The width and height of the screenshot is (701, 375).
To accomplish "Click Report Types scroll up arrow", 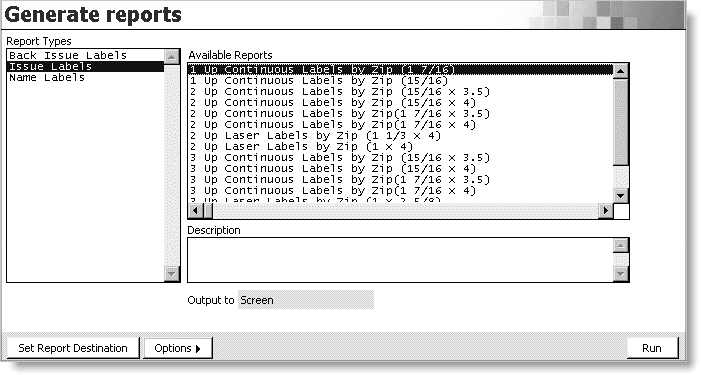I will (172, 57).
